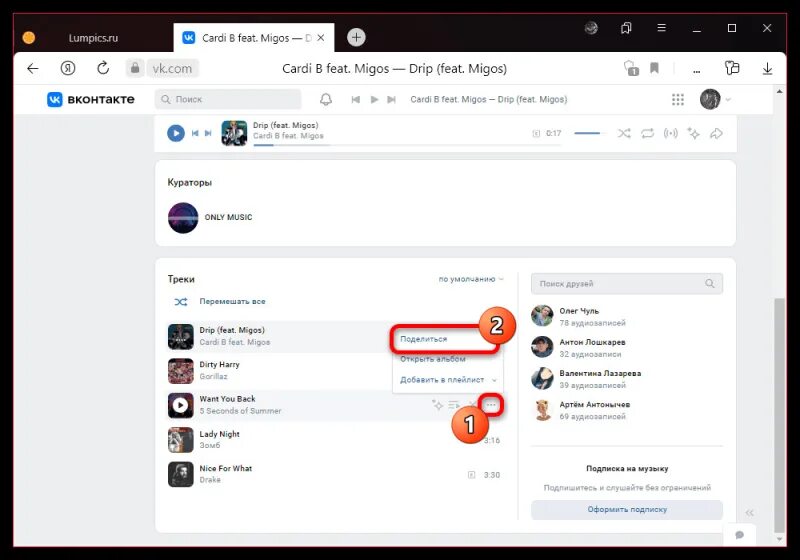Open the chat bubble icon at bottom
Viewport: 800px width, 560px height.
(739, 534)
